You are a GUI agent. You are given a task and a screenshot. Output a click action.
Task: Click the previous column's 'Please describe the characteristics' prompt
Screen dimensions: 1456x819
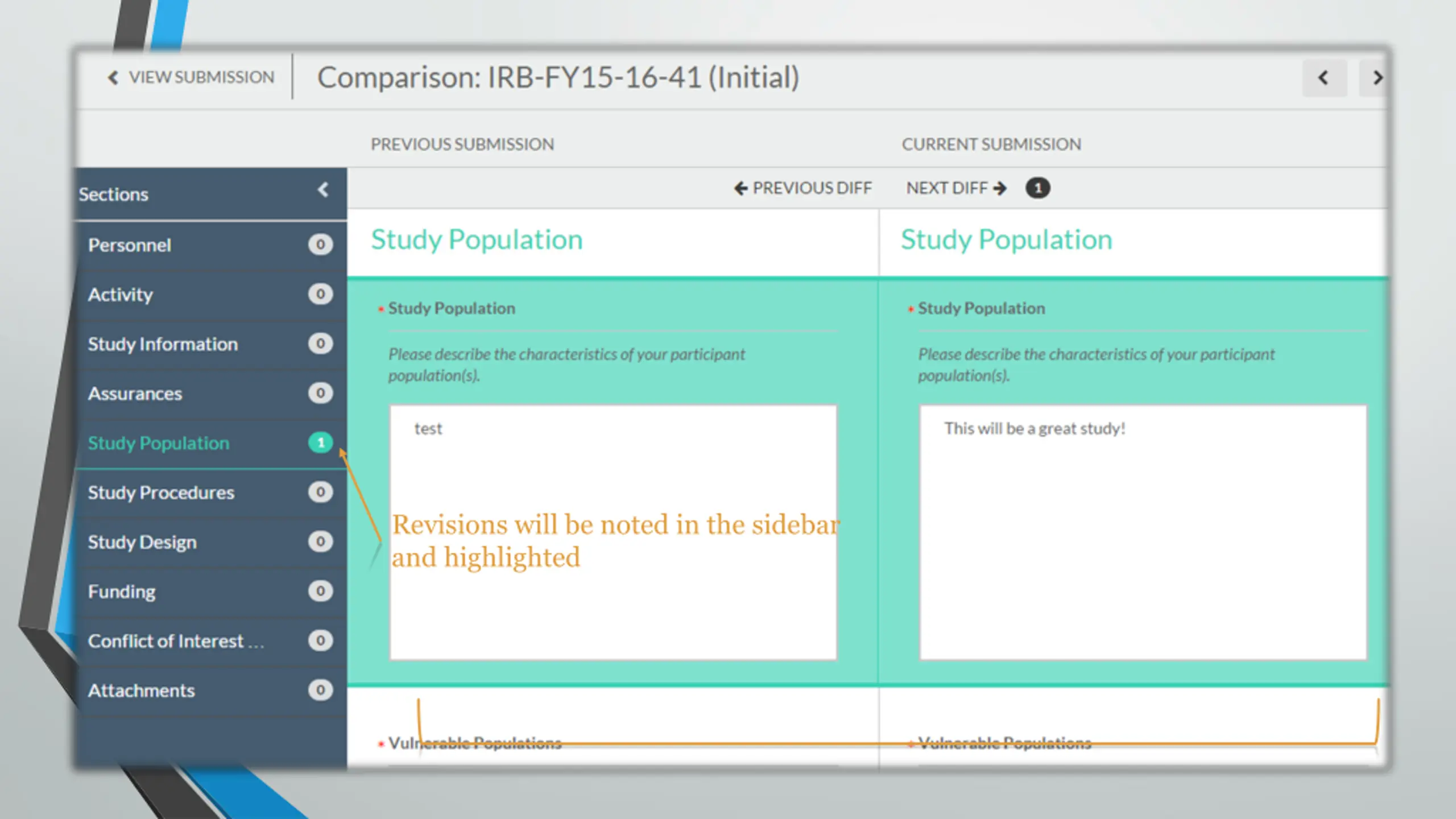coord(566,365)
